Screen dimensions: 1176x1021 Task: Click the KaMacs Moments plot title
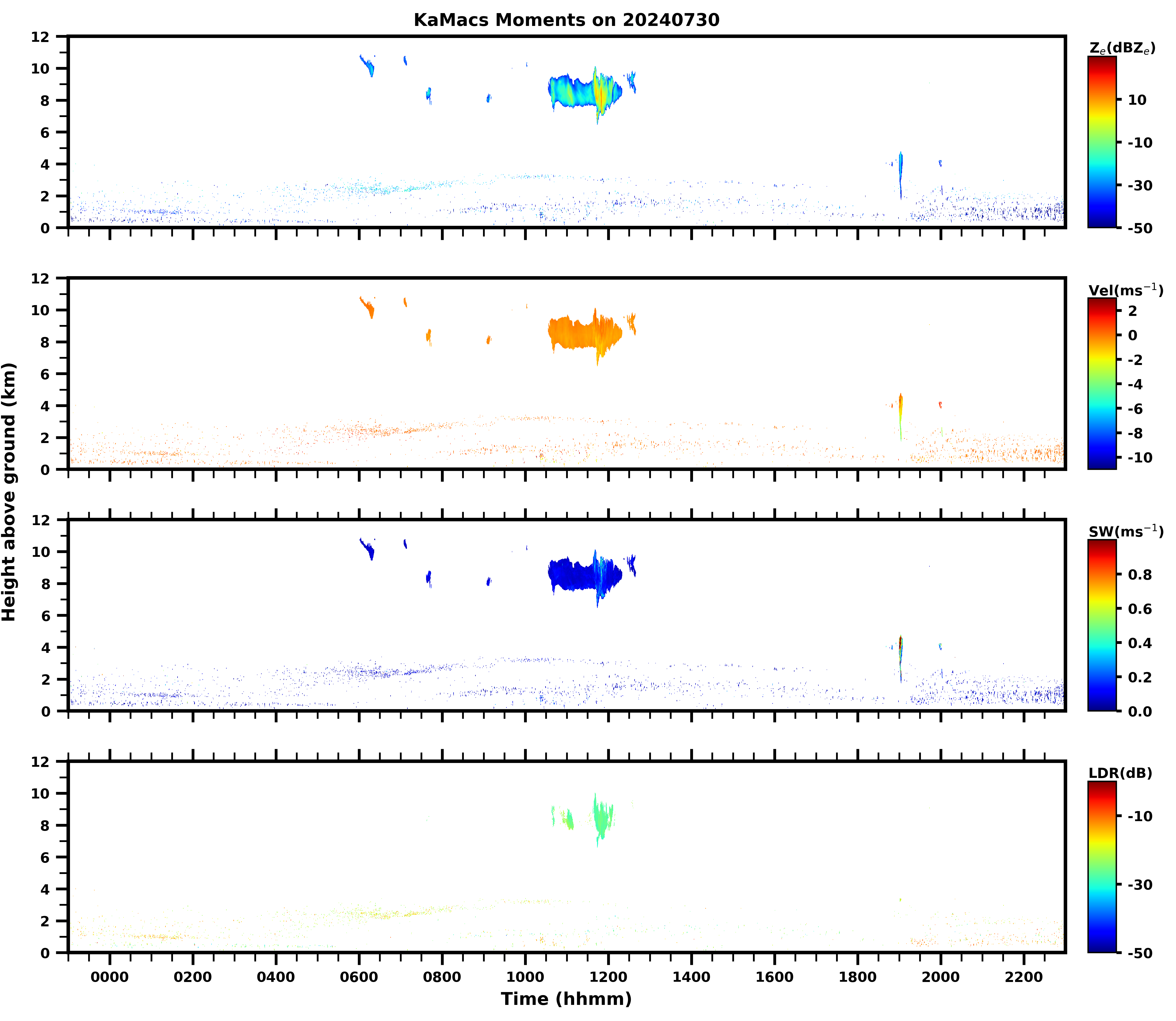pos(566,20)
